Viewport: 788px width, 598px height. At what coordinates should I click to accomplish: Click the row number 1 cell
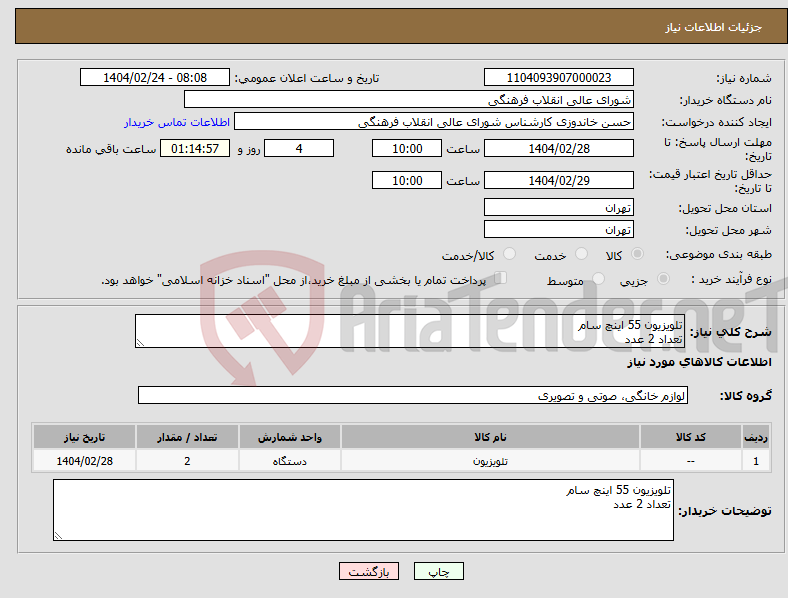tap(756, 461)
